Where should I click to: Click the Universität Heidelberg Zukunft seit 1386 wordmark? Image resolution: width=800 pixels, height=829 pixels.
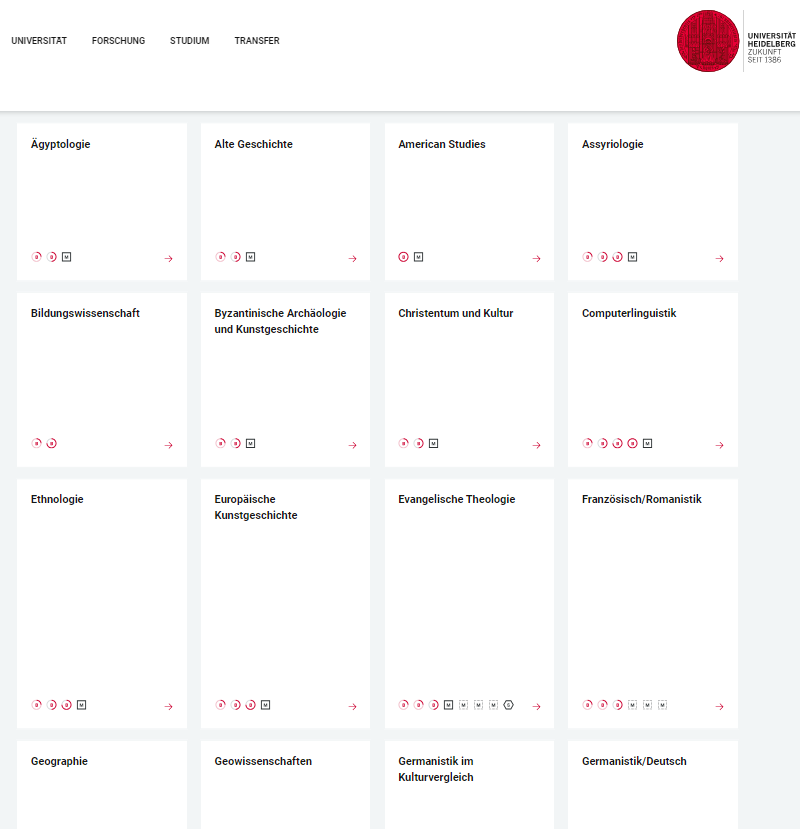(x=771, y=48)
